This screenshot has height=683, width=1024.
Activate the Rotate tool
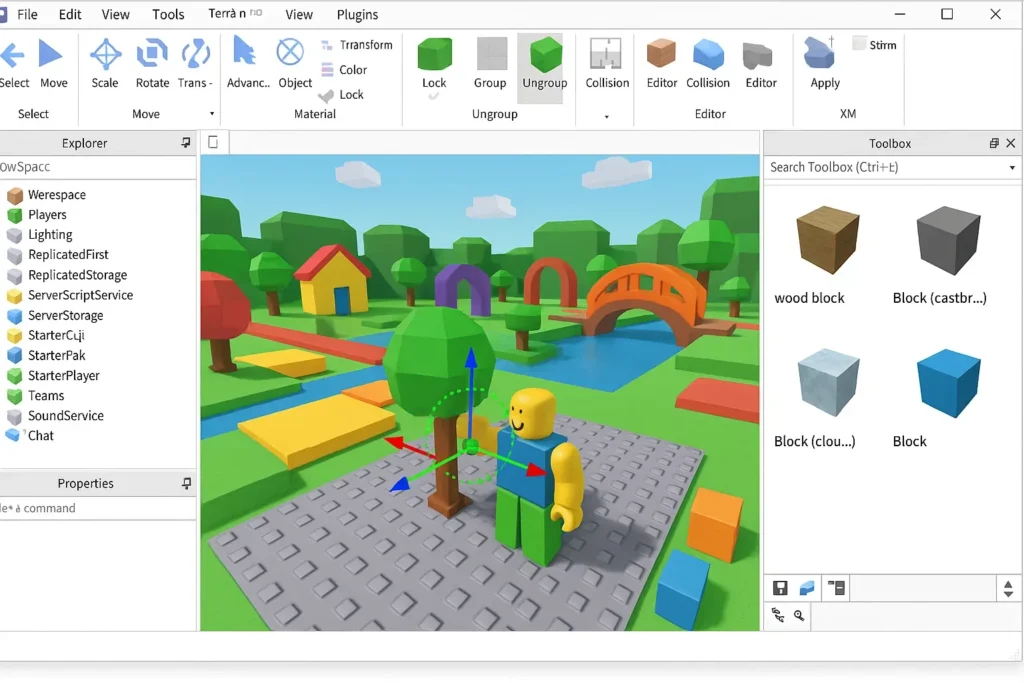(152, 62)
